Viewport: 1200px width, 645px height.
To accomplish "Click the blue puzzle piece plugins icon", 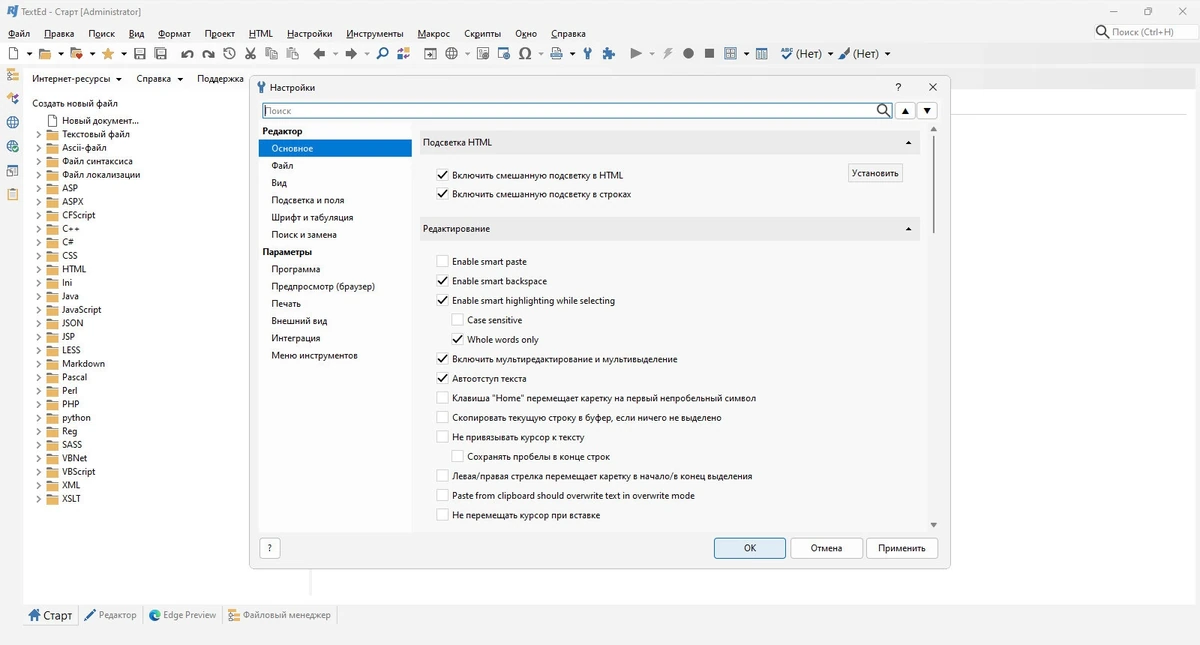I will 608,54.
